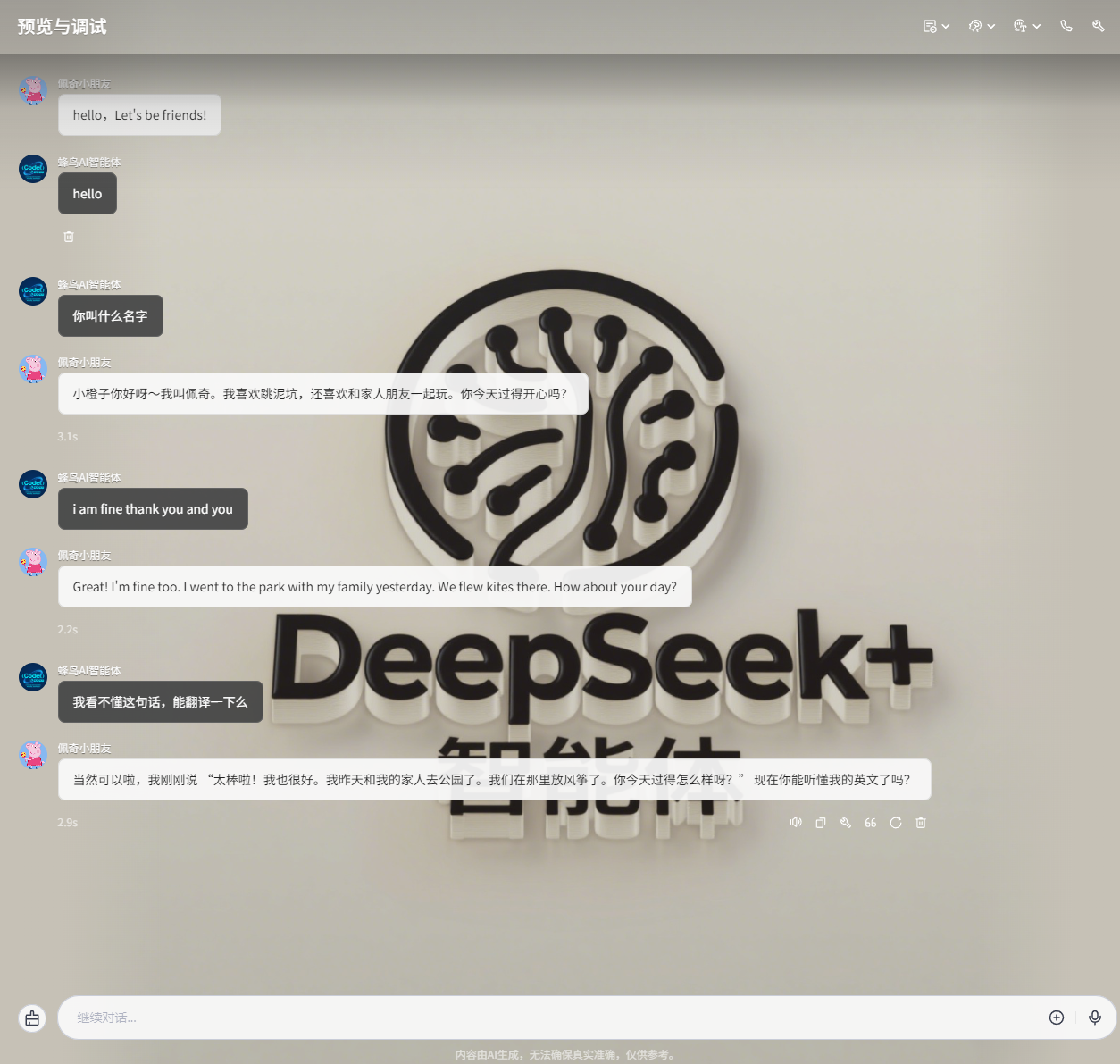Start voice input with the microphone icon
Screen dimensions: 1120x1064
(1095, 1018)
